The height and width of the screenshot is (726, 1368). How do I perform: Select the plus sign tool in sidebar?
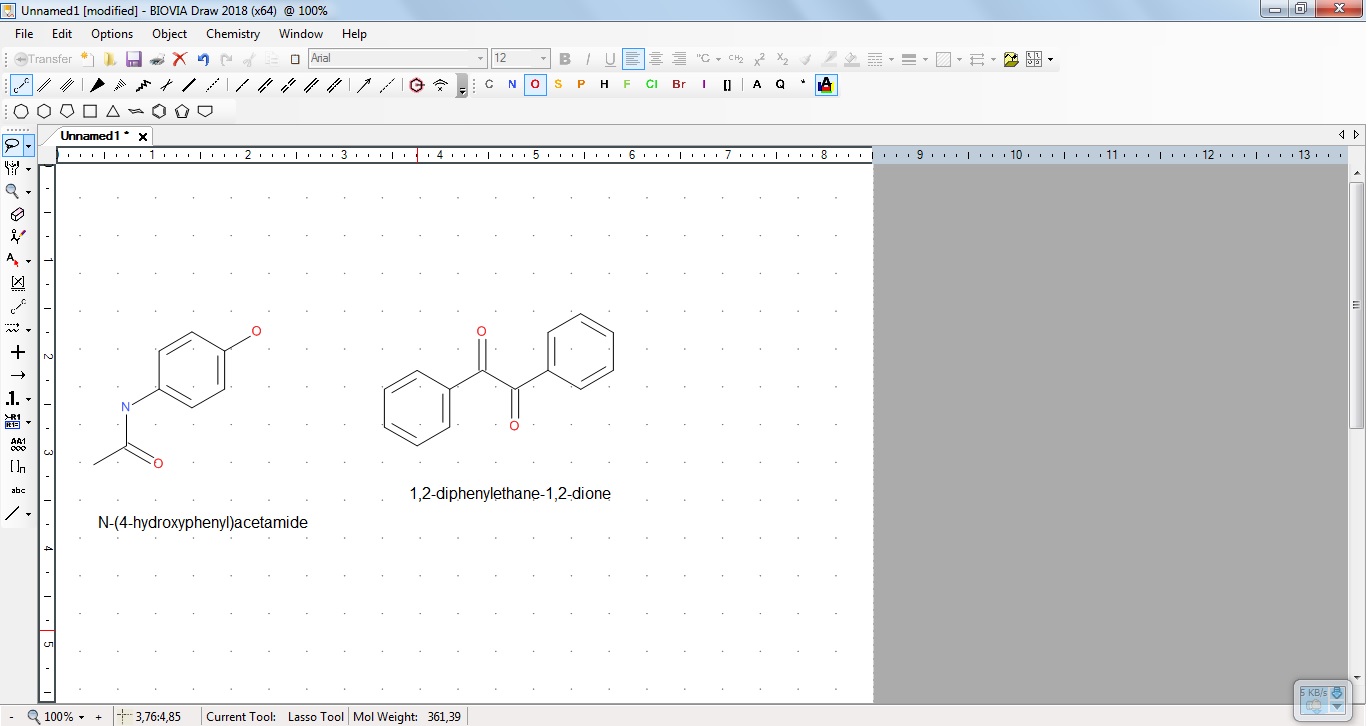17,352
